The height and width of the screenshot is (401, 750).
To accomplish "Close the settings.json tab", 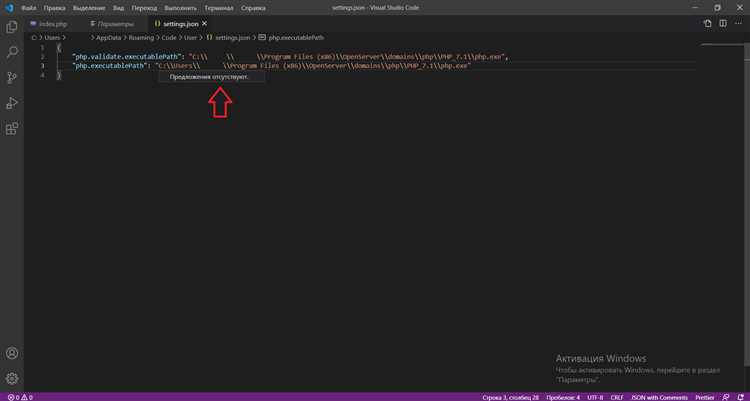I will 205,23.
